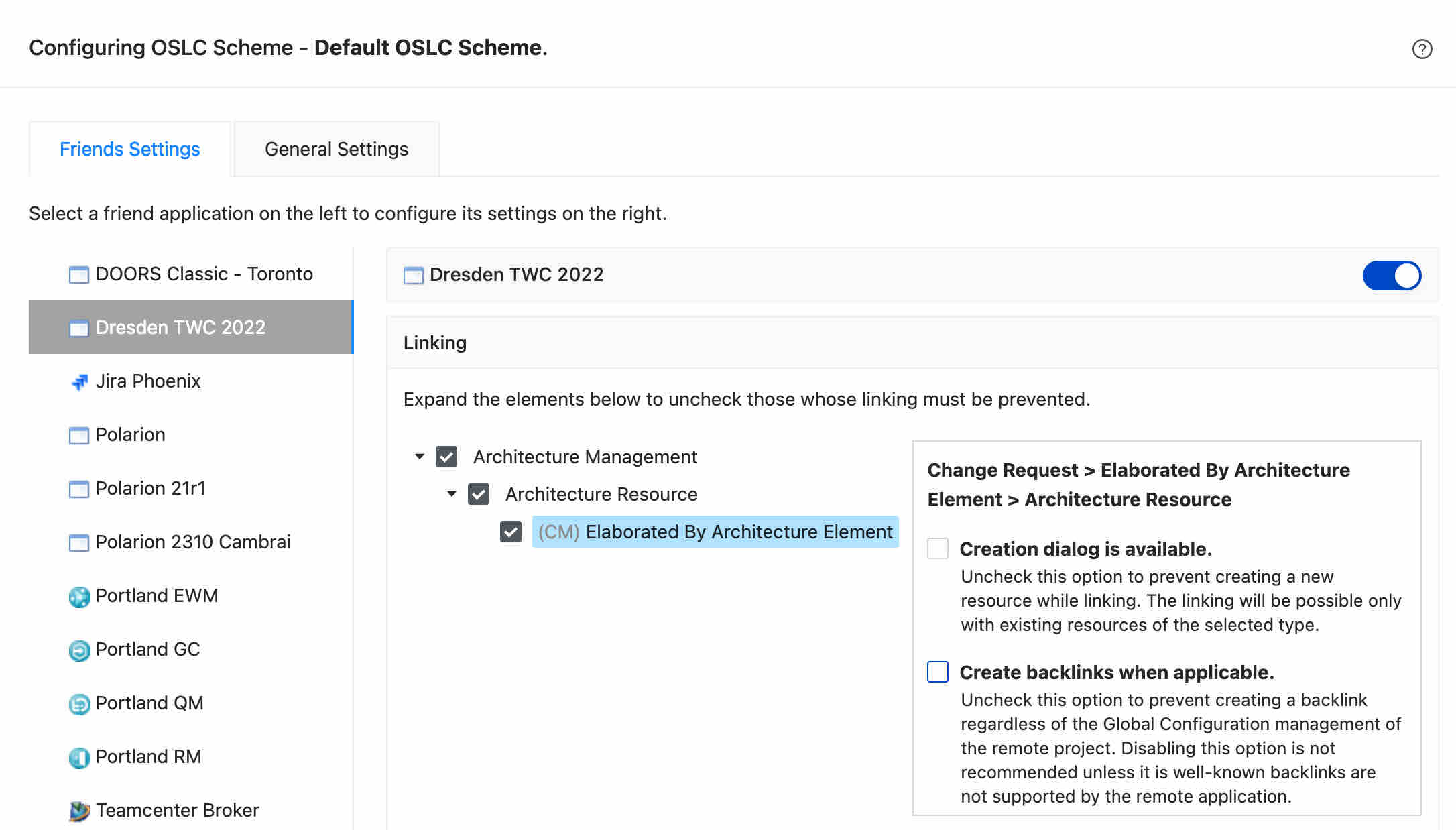Switch to the General Settings tab
Image resolution: width=1456 pixels, height=830 pixels.
(x=337, y=149)
